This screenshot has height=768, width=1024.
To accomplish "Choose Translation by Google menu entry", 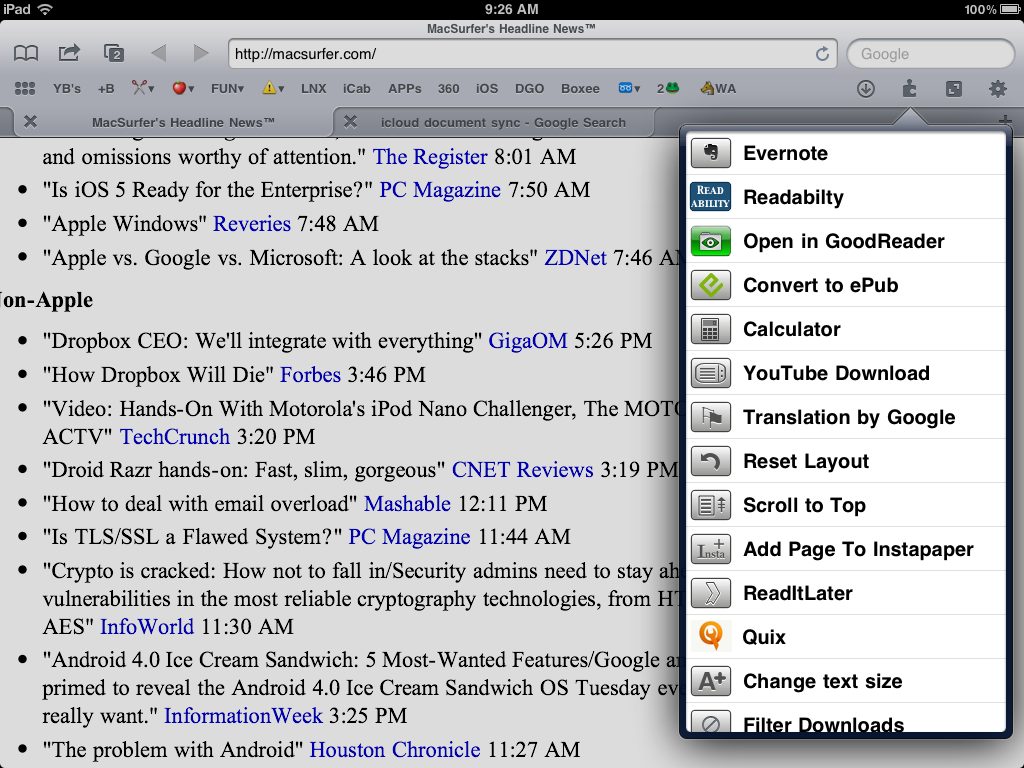I will pyautogui.click(x=846, y=417).
